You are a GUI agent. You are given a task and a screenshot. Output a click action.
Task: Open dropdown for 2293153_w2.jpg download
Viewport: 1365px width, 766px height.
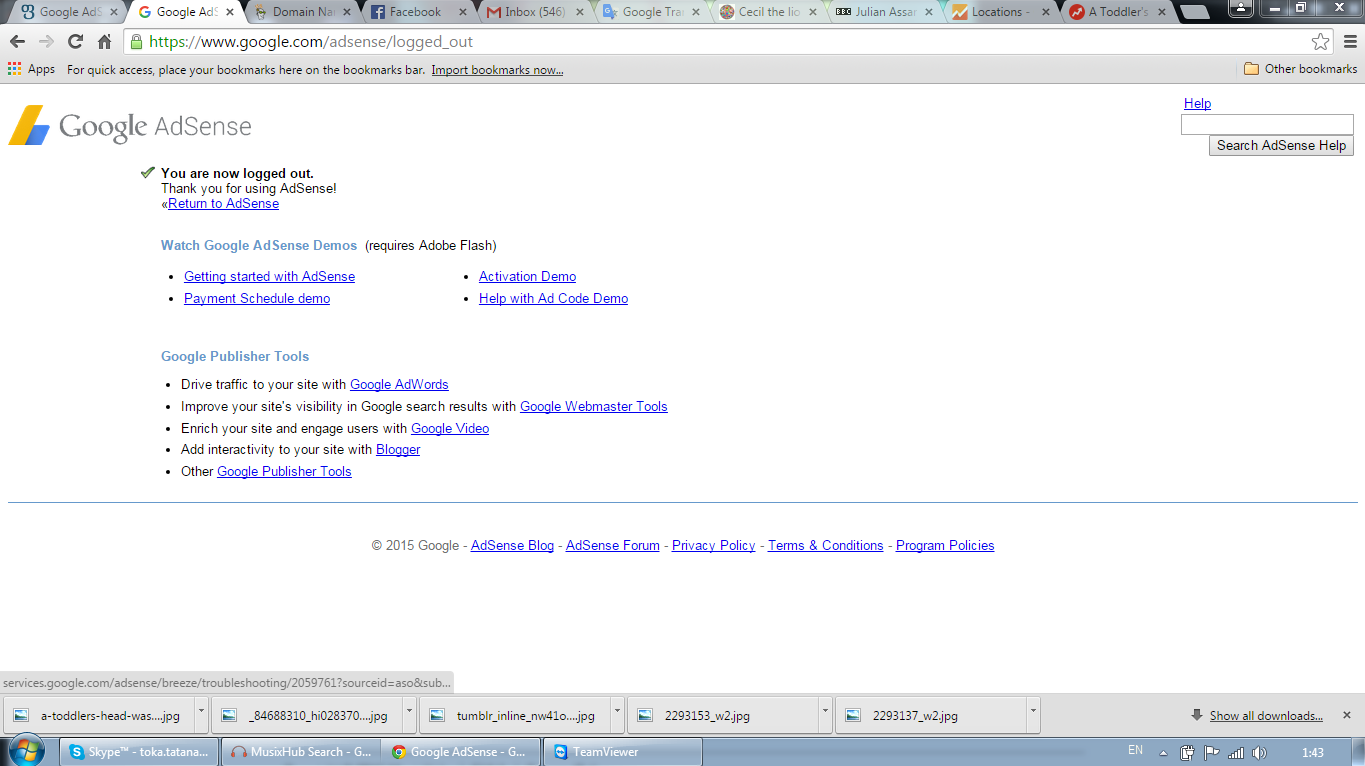(825, 715)
